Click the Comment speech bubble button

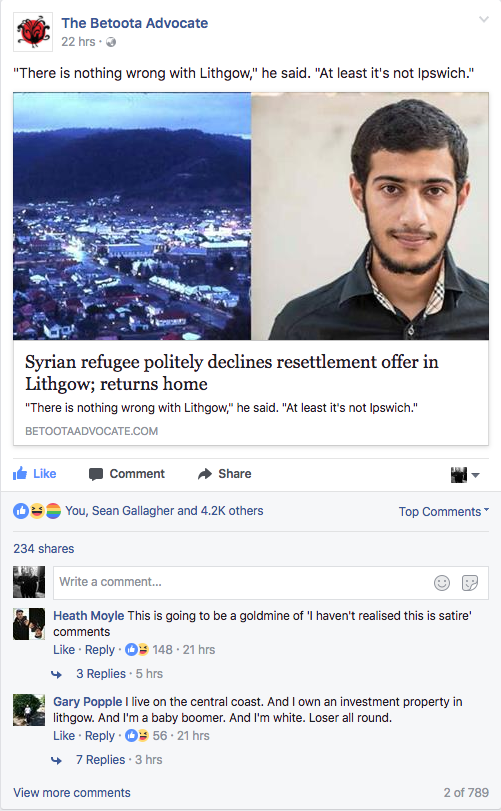[127, 474]
